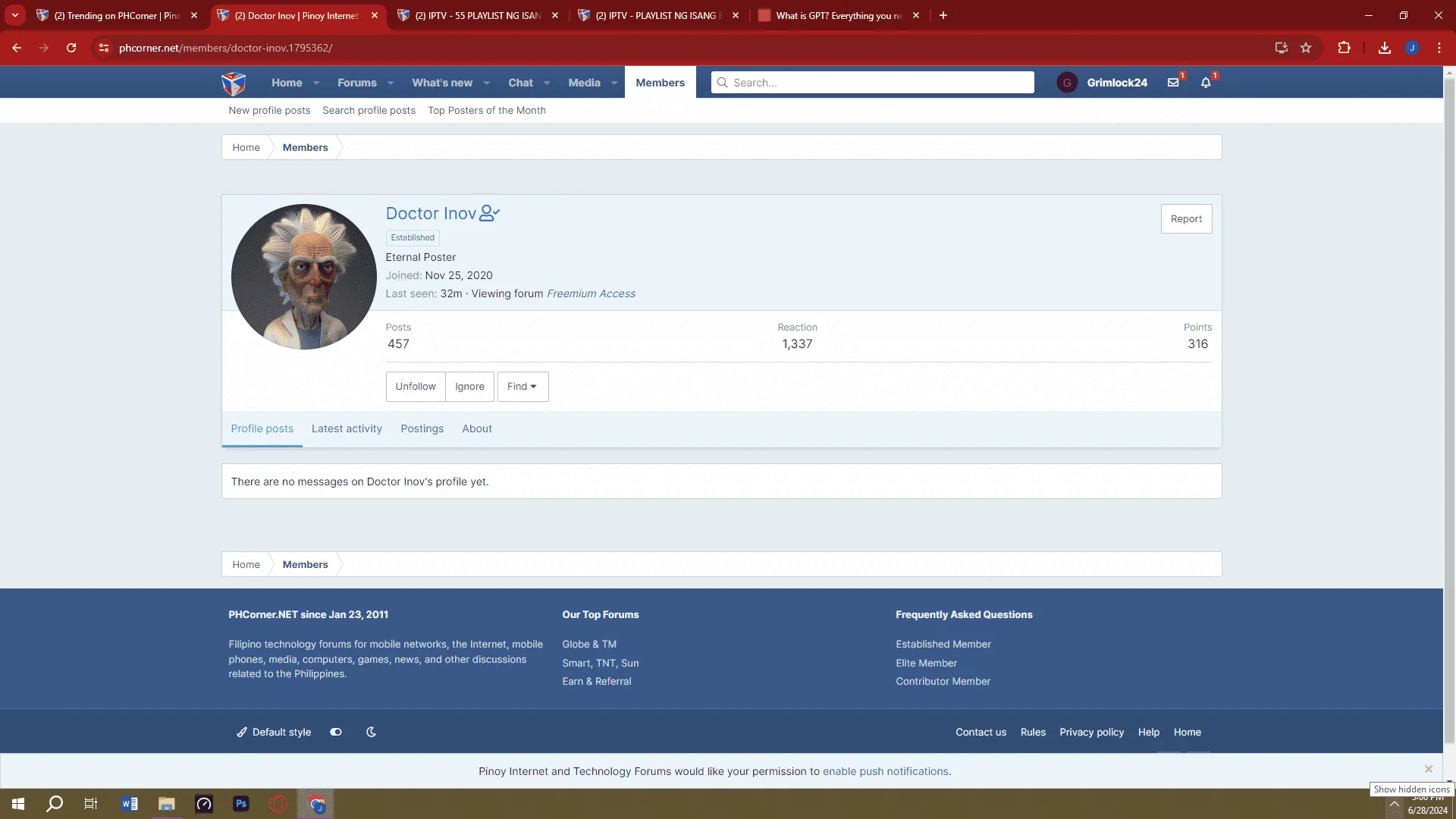Open Earn & Referral forum link
Viewport: 1456px width, 819px height.
point(597,681)
